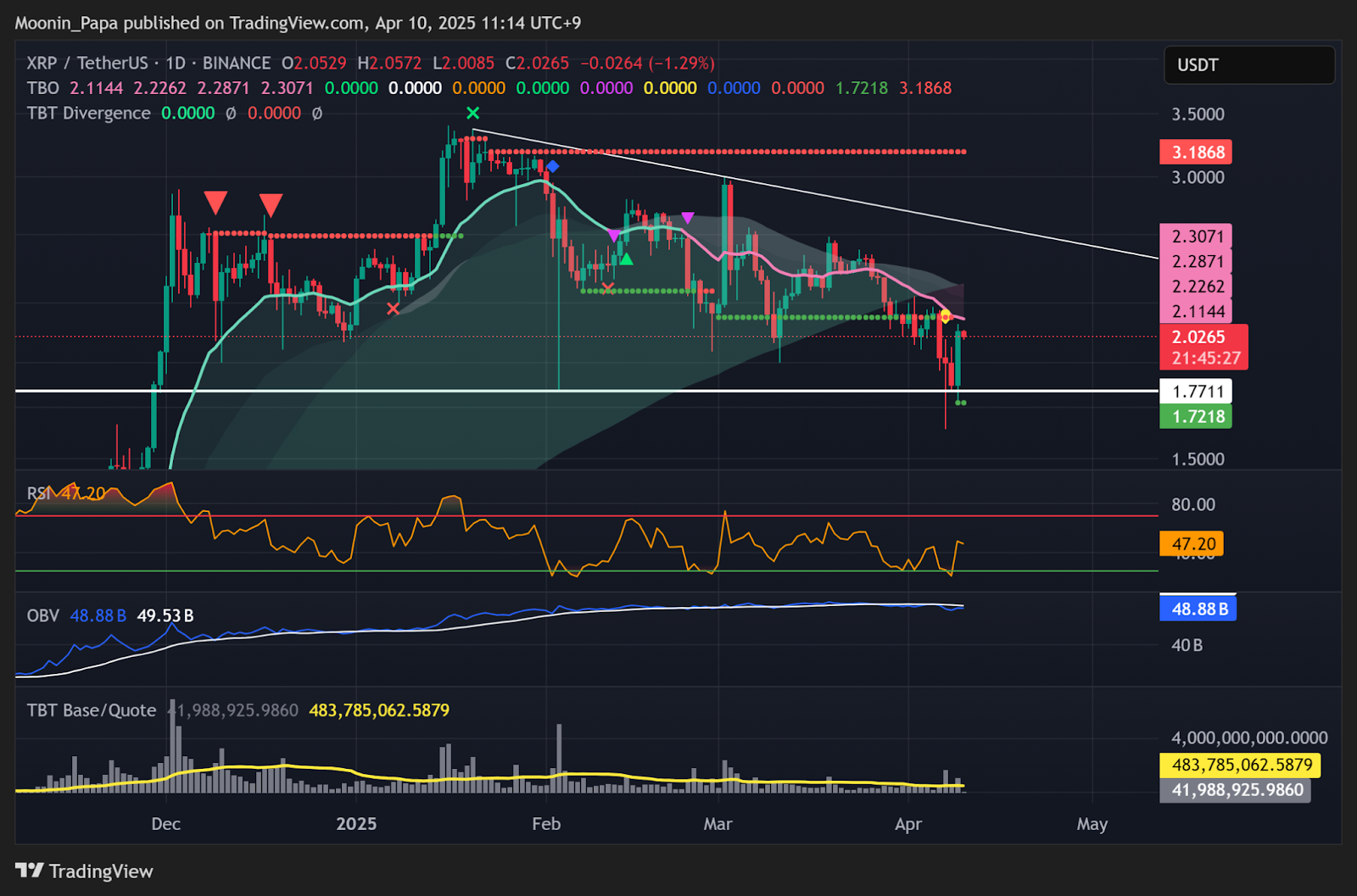This screenshot has height=896, width=1357.
Task: Click the XRP / TetherUS symbol title
Action: 87,63
